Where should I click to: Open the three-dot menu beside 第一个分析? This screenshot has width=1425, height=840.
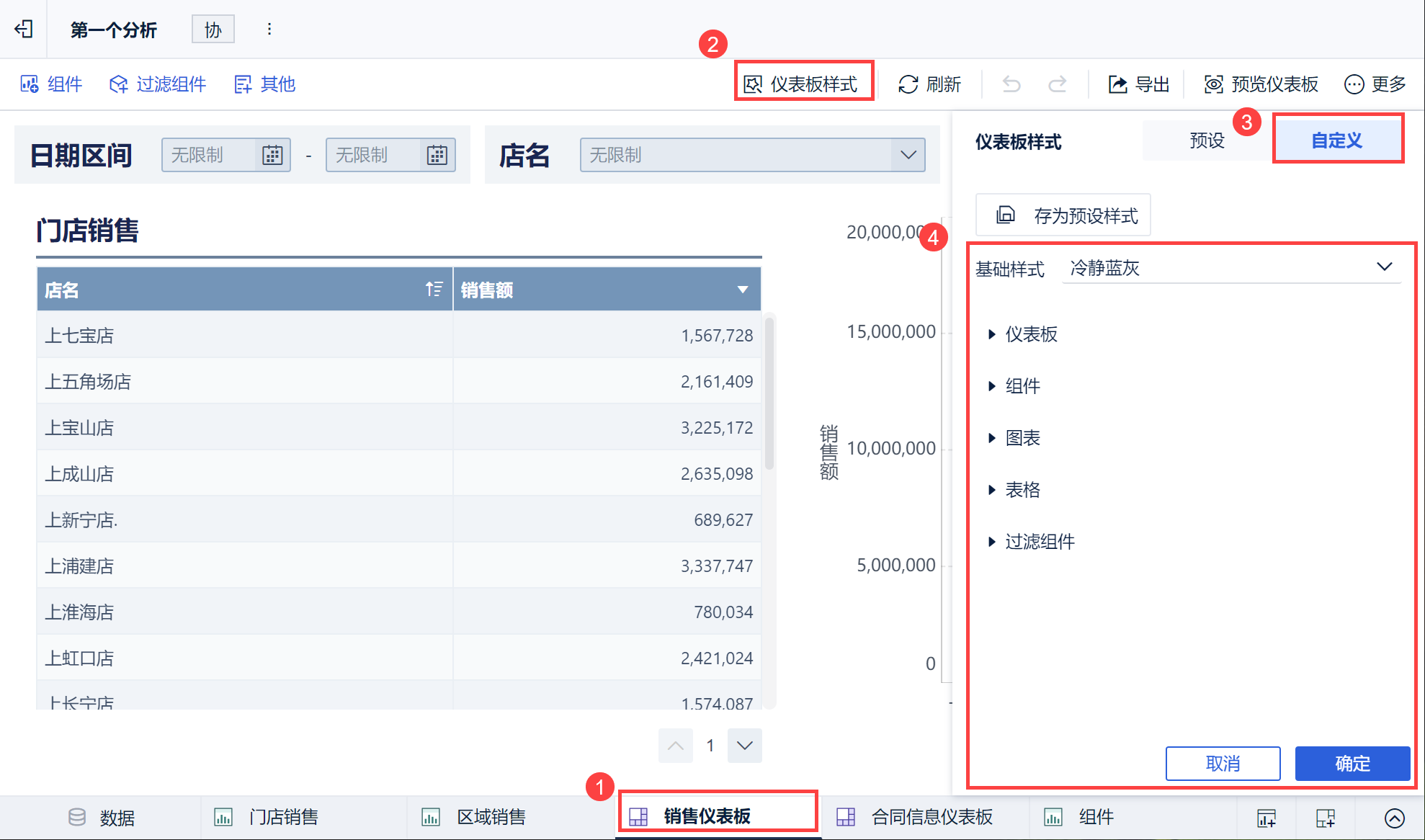click(269, 29)
